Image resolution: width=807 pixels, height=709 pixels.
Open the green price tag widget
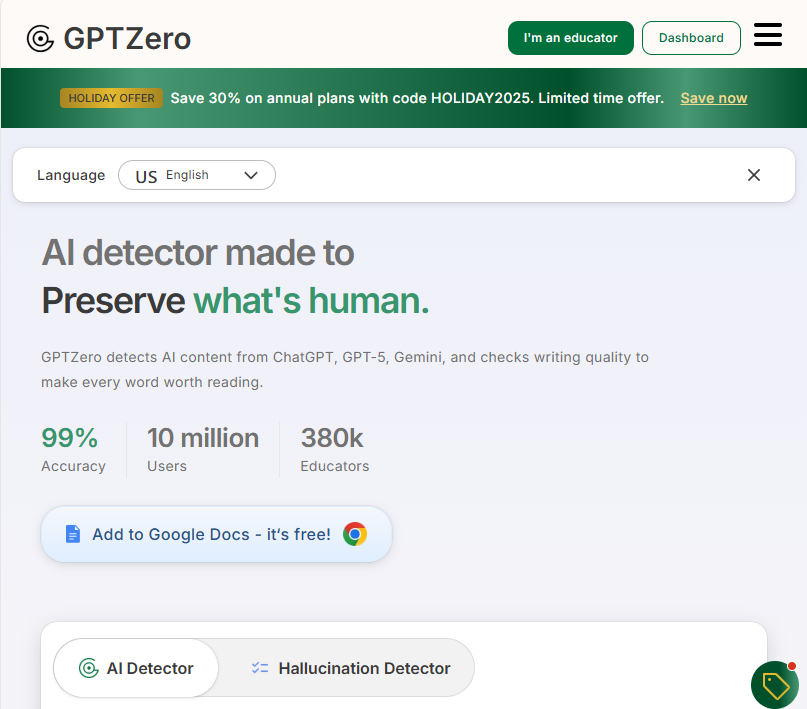point(774,685)
